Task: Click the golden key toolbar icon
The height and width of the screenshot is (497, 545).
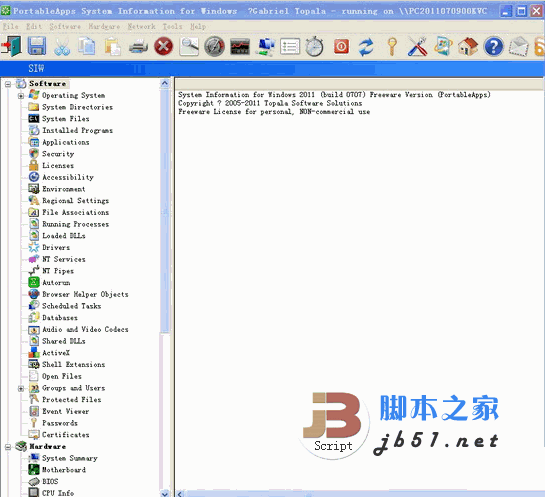Action: click(x=392, y=47)
